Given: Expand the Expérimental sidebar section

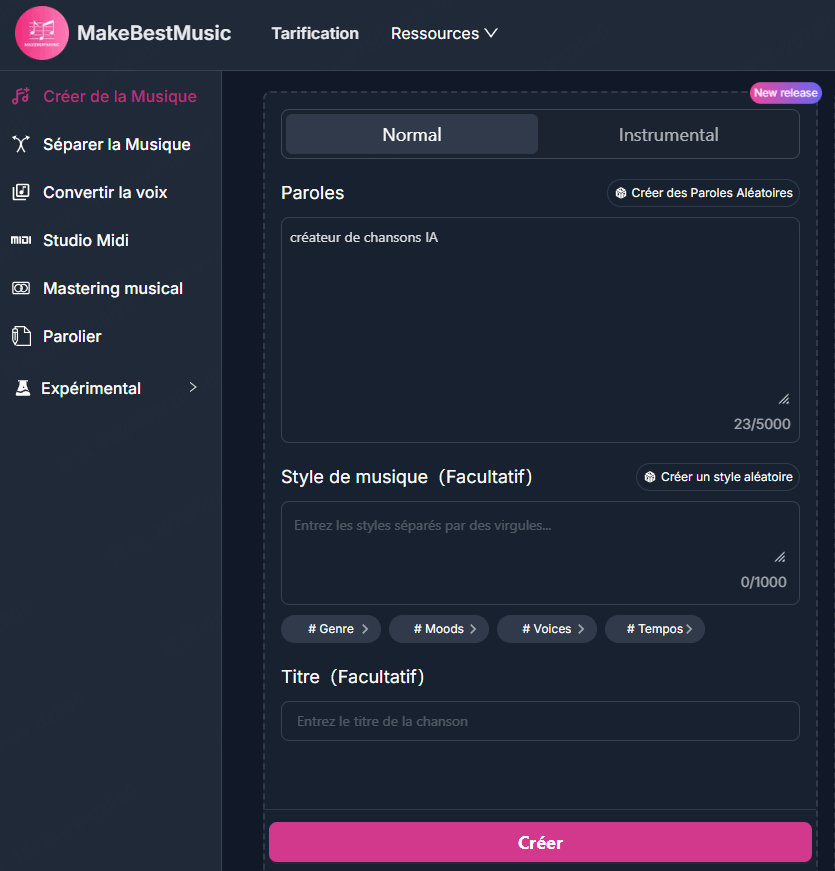Looking at the screenshot, I should coord(193,388).
